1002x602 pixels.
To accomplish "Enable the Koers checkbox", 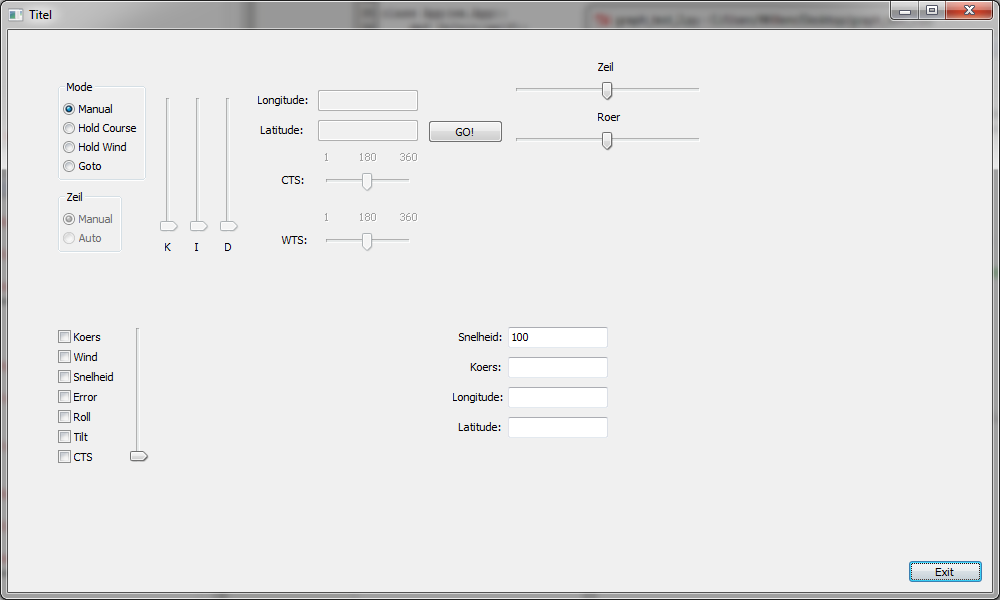I will [x=65, y=337].
